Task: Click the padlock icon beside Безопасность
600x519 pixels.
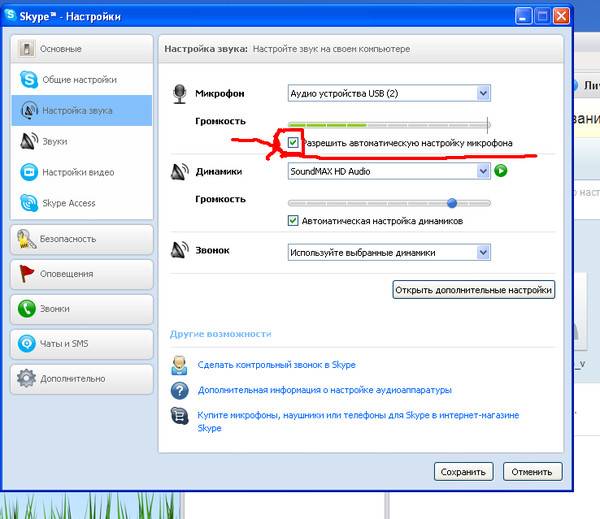Action: tap(26, 239)
